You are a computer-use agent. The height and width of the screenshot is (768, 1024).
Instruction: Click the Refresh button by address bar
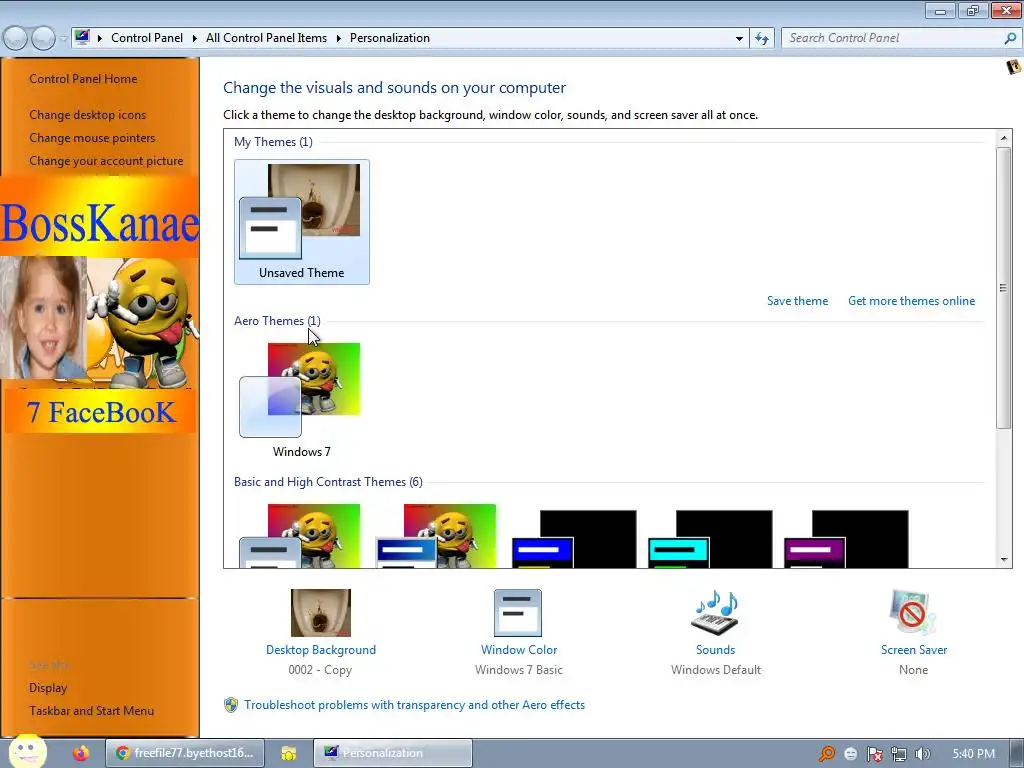[x=761, y=39]
